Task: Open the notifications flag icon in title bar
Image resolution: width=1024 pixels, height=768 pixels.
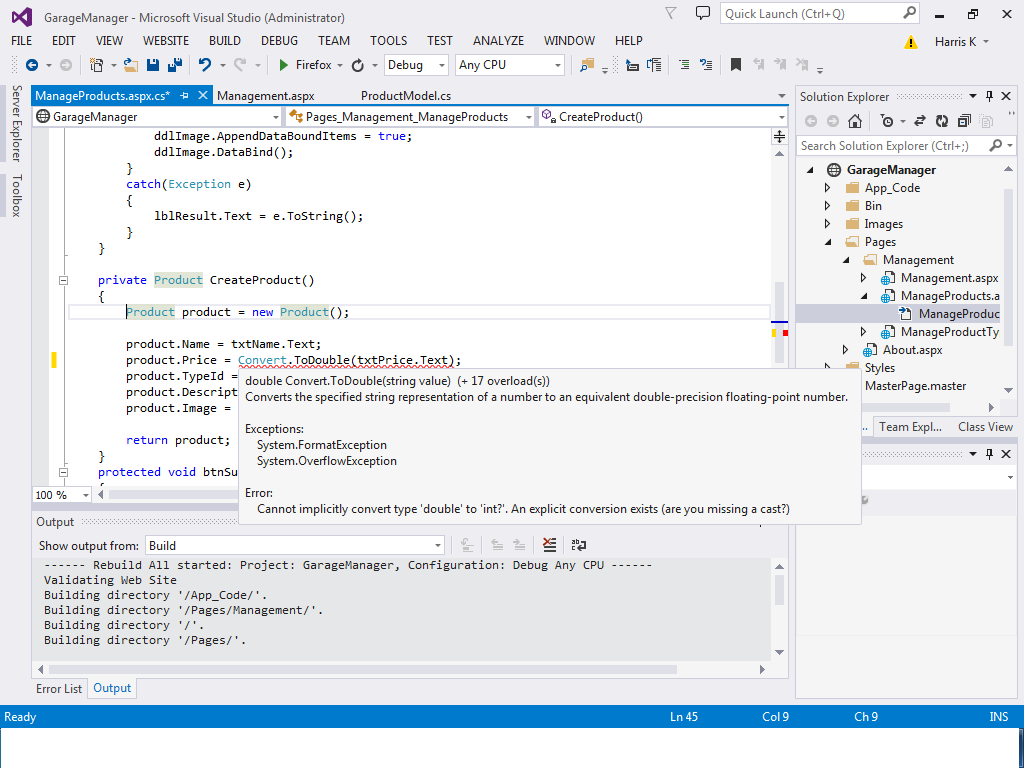Action: [x=671, y=13]
